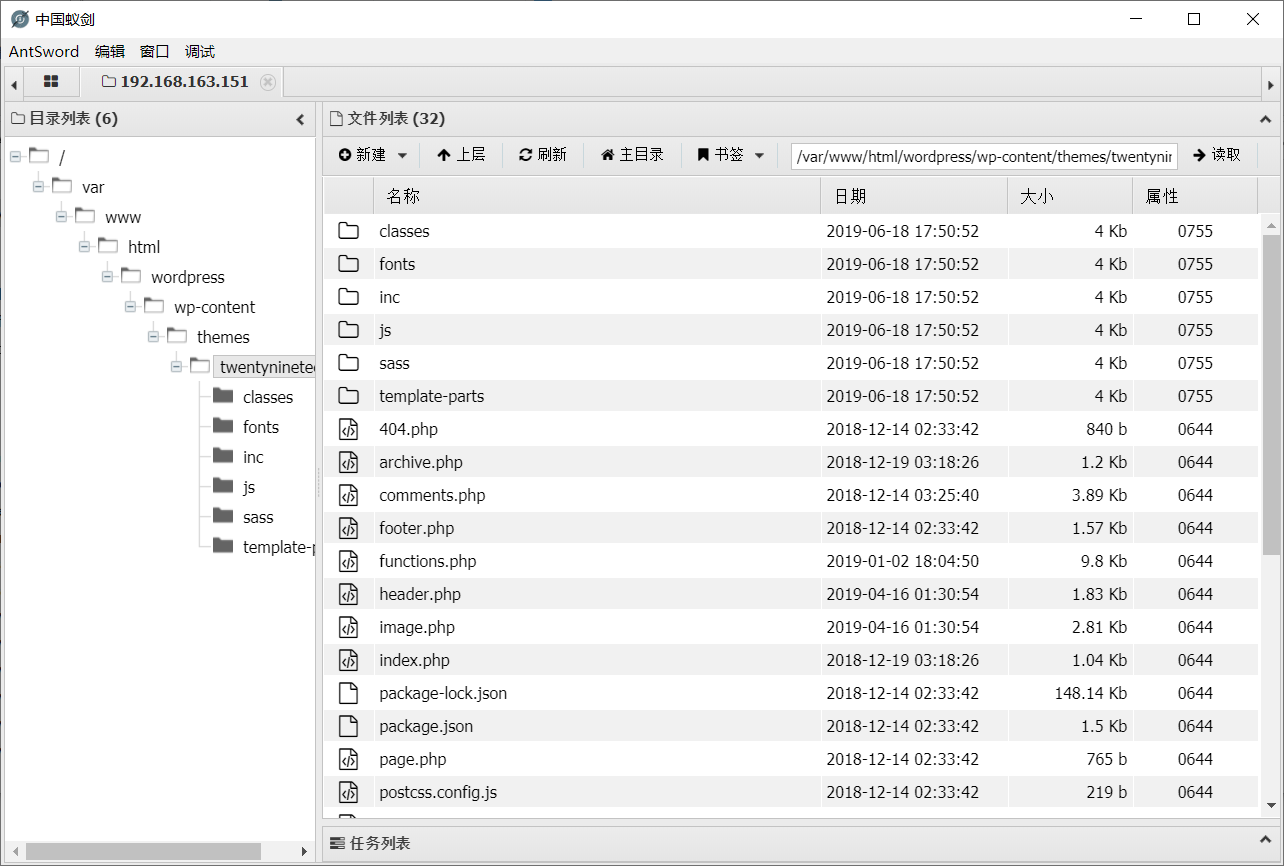The image size is (1284, 866).
Task: Click the fonts folder icon in file list
Action: click(348, 264)
